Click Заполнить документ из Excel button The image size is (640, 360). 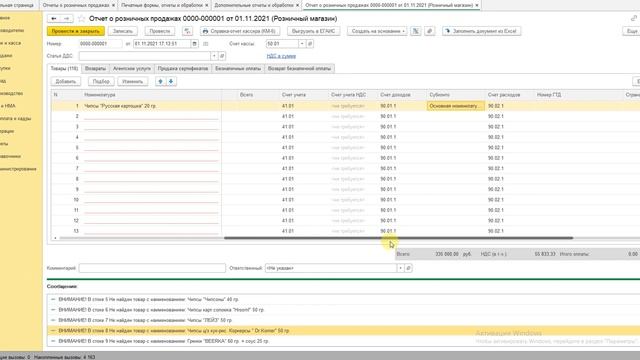pyautogui.click(x=481, y=31)
